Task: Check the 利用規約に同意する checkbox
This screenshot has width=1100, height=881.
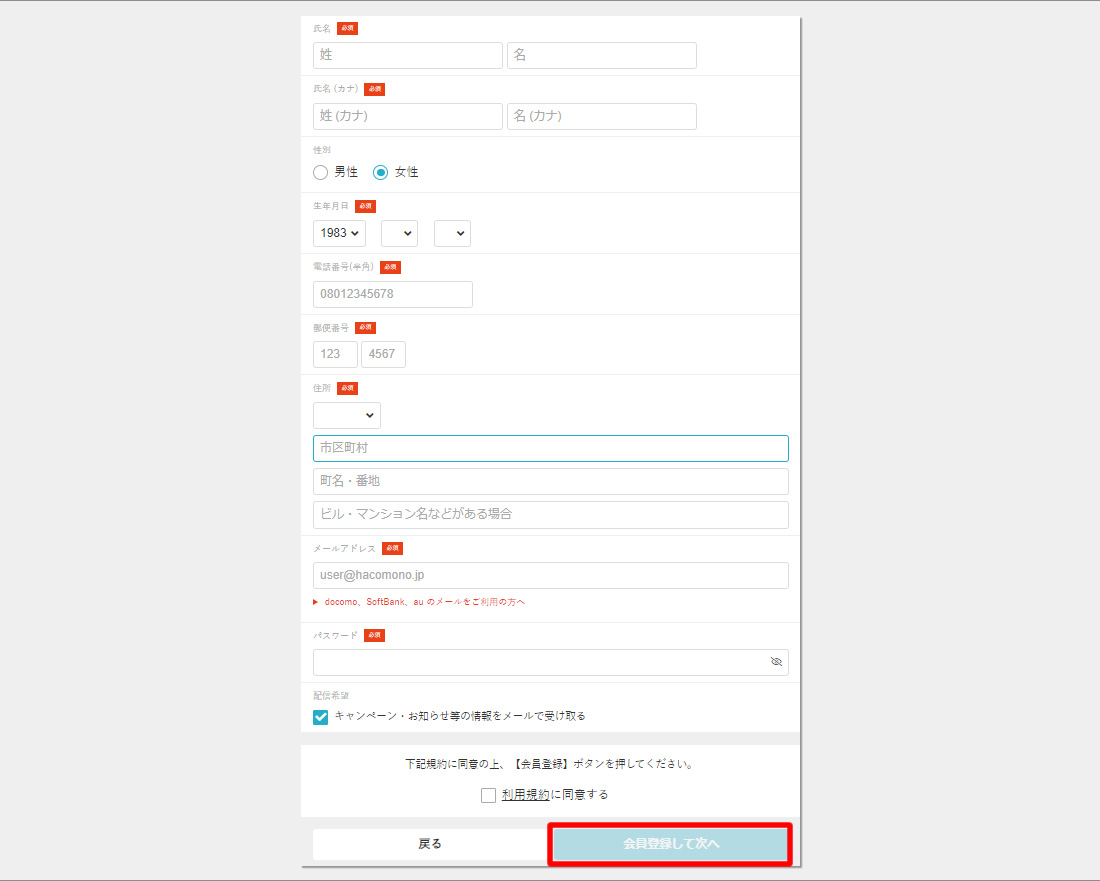Action: pos(488,795)
